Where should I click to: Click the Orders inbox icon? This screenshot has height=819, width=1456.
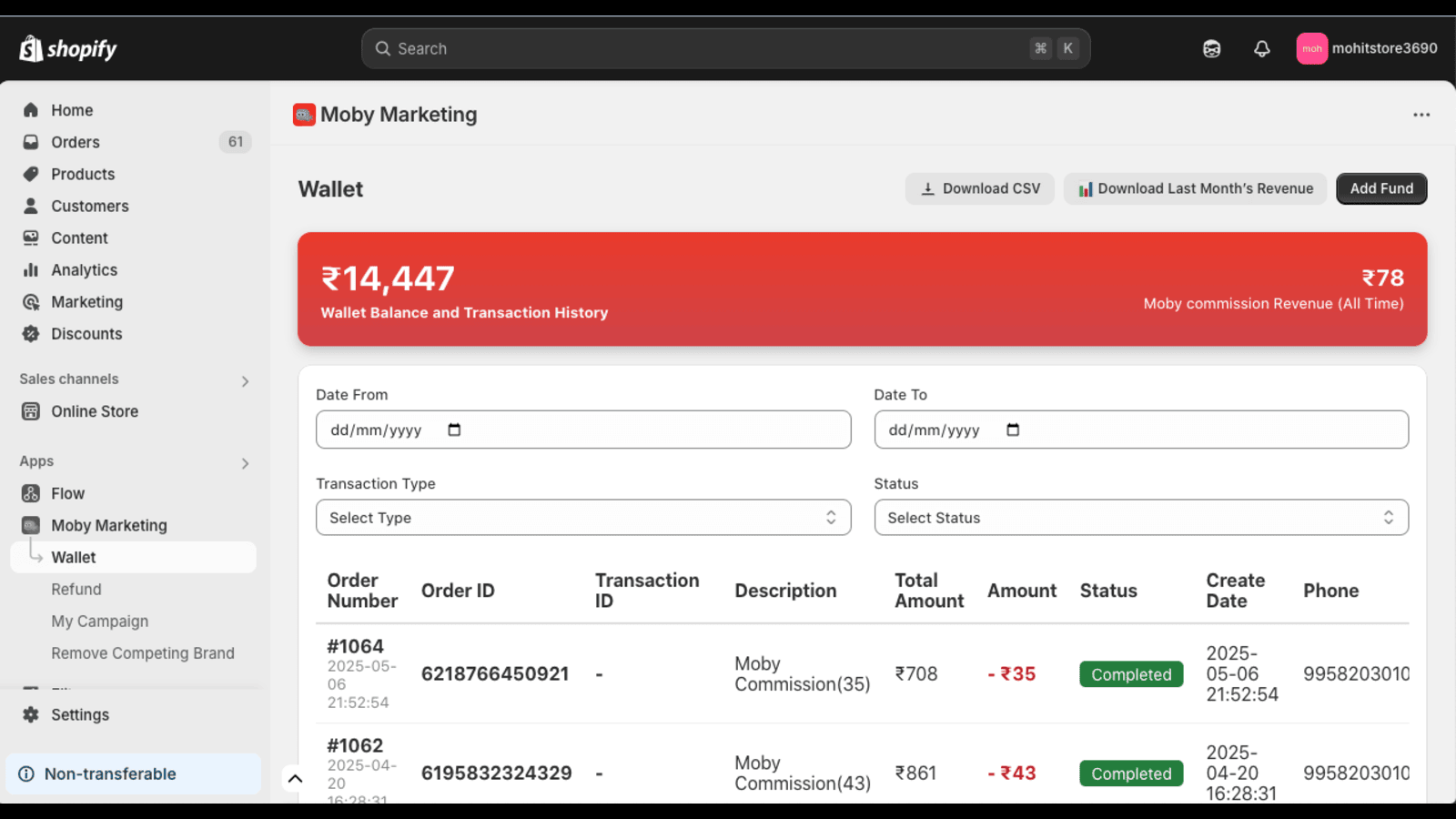[31, 142]
